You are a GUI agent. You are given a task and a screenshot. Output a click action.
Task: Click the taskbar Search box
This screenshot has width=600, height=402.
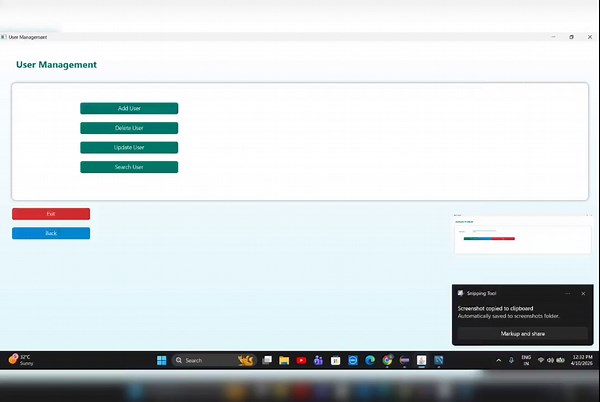click(x=213, y=360)
